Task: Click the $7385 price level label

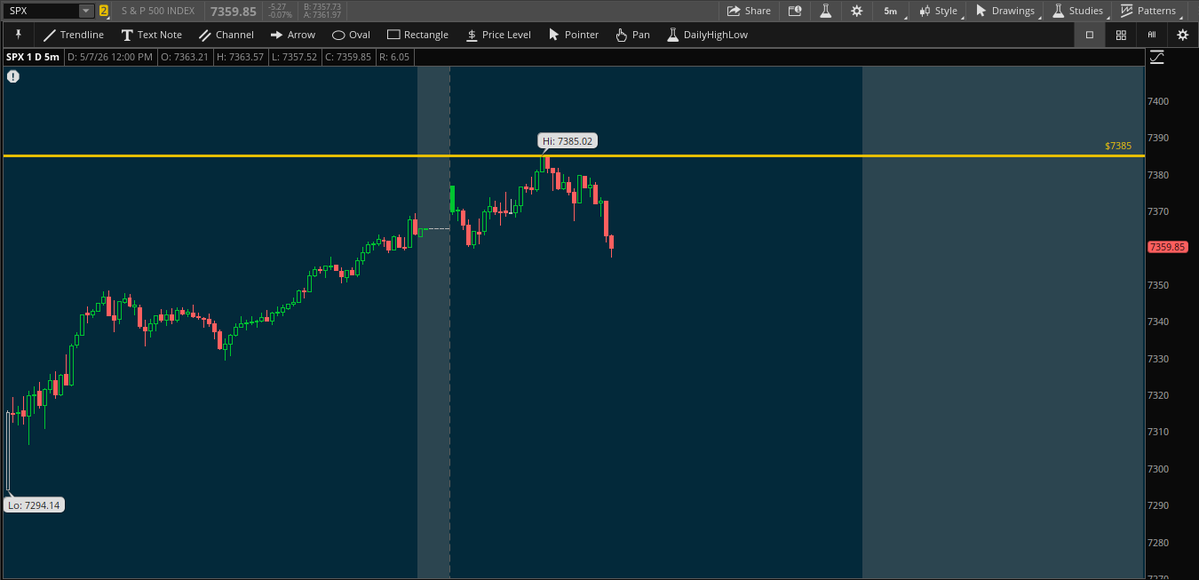Action: tap(1118, 145)
